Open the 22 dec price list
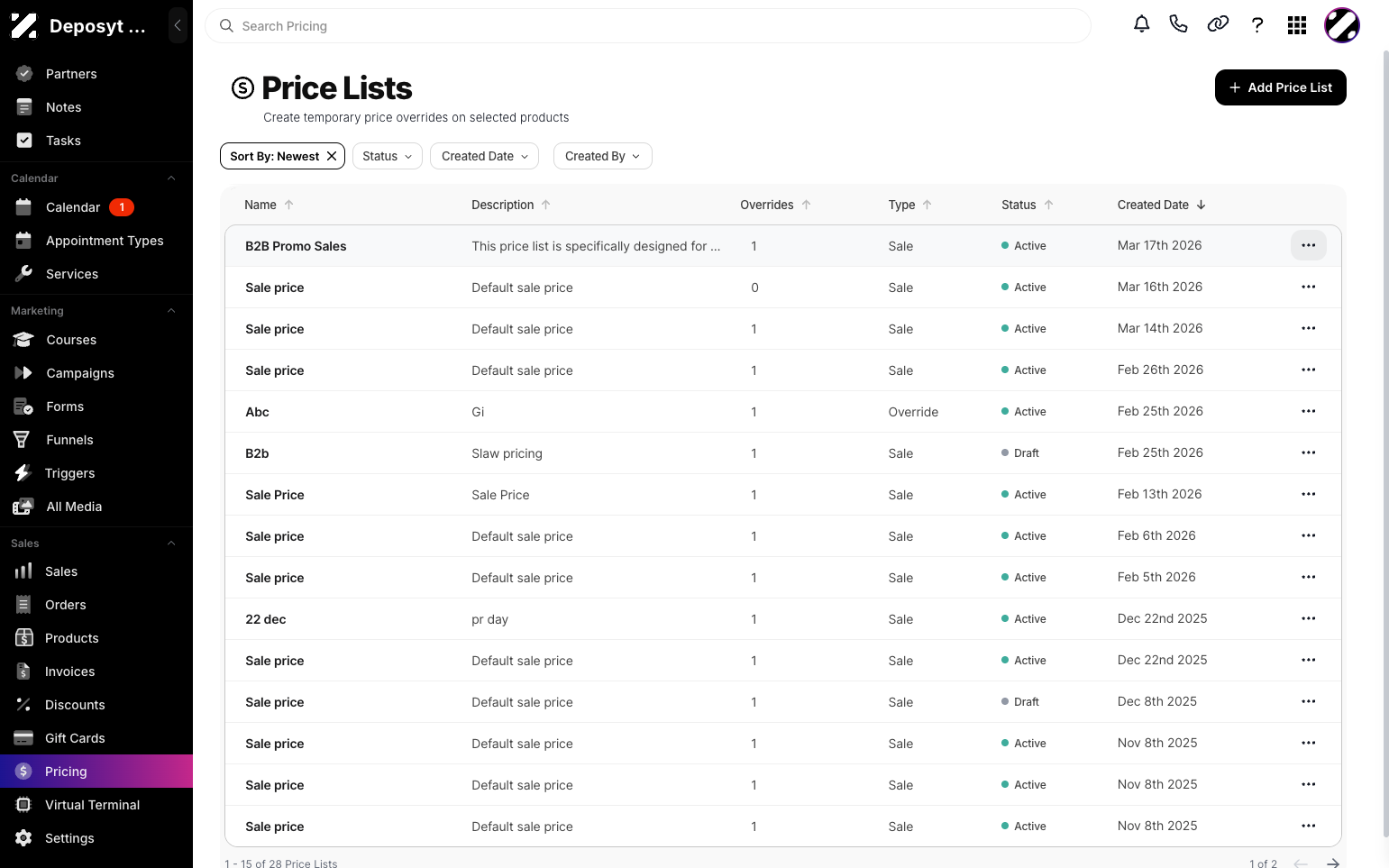 tap(265, 619)
